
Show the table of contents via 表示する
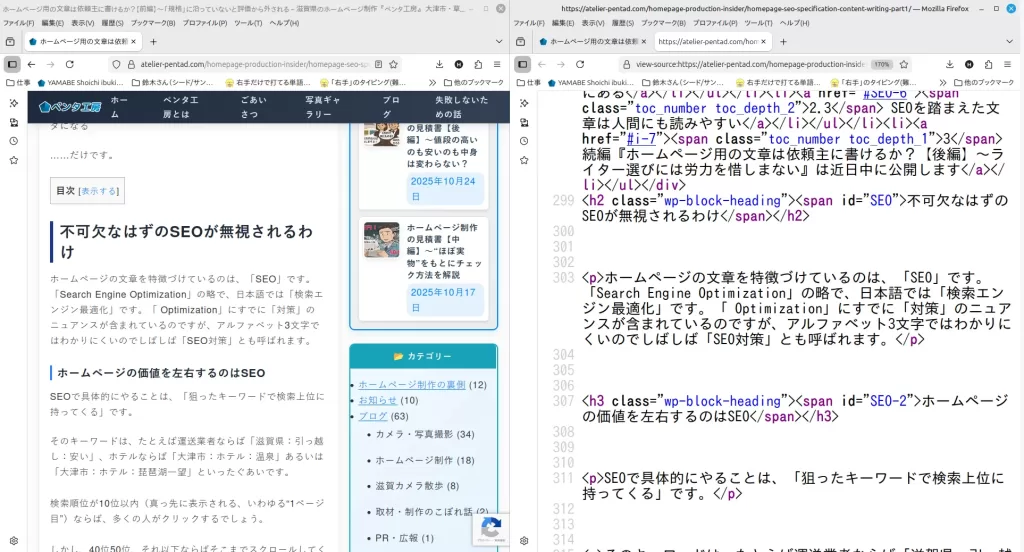click(x=99, y=191)
